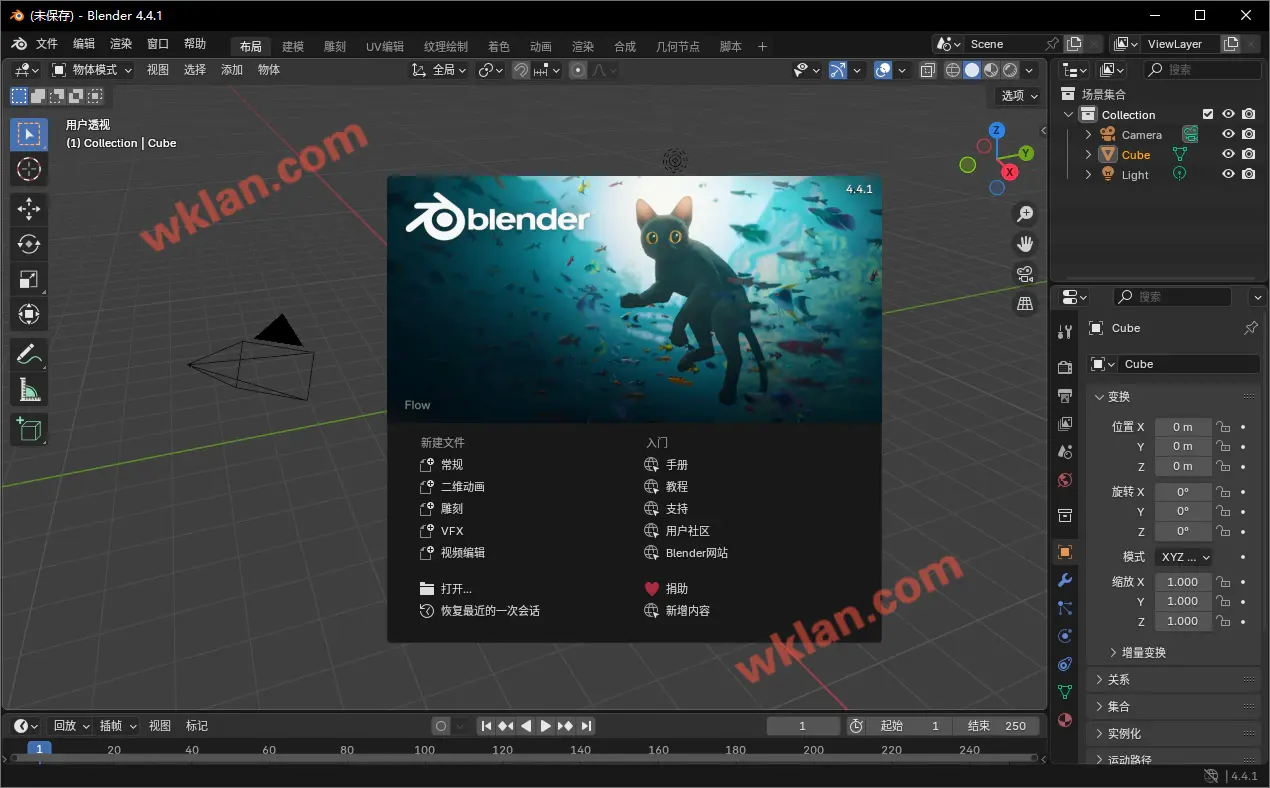Switch to the UV Editing workspace tab
This screenshot has width=1270, height=788.
click(385, 47)
